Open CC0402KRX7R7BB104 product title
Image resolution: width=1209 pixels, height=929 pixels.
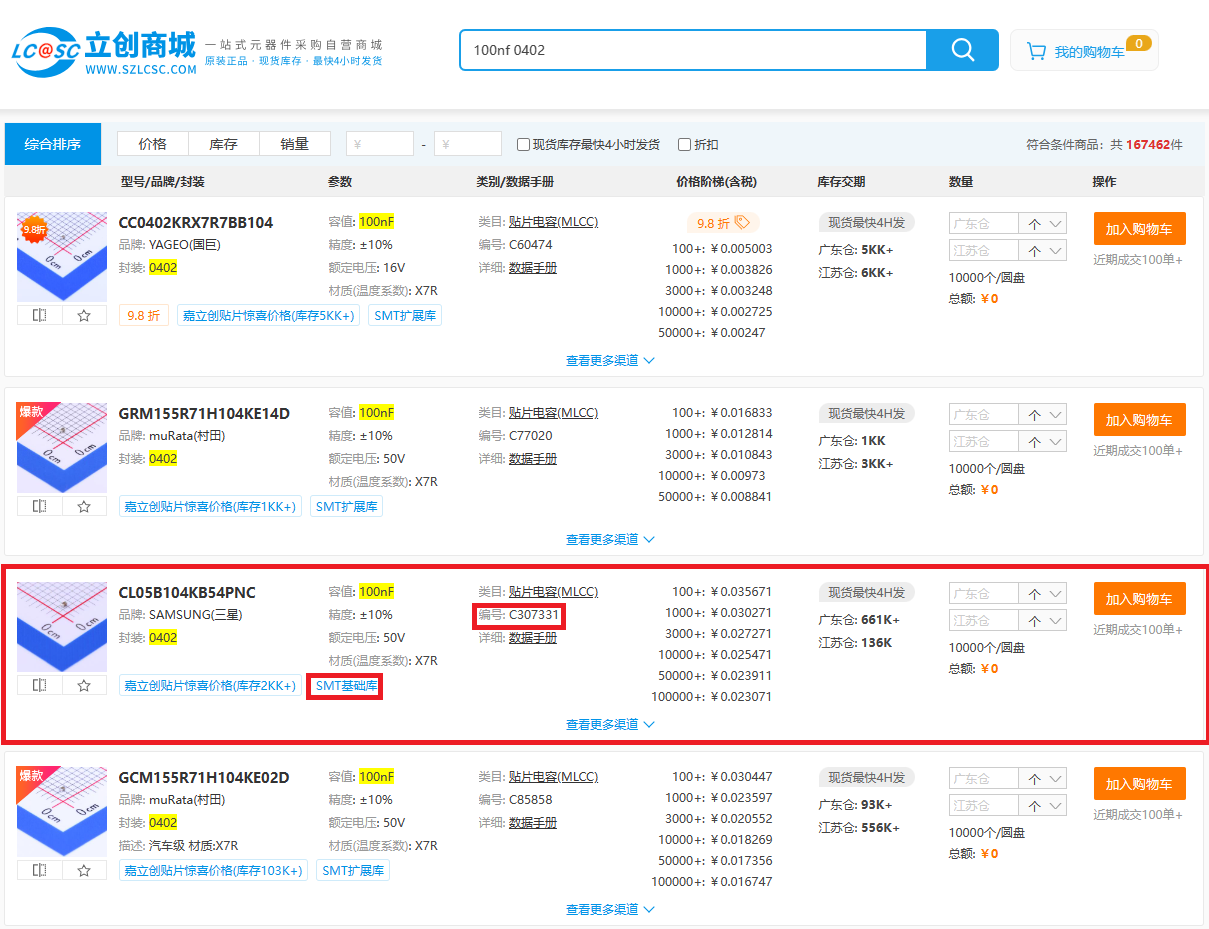(196, 222)
